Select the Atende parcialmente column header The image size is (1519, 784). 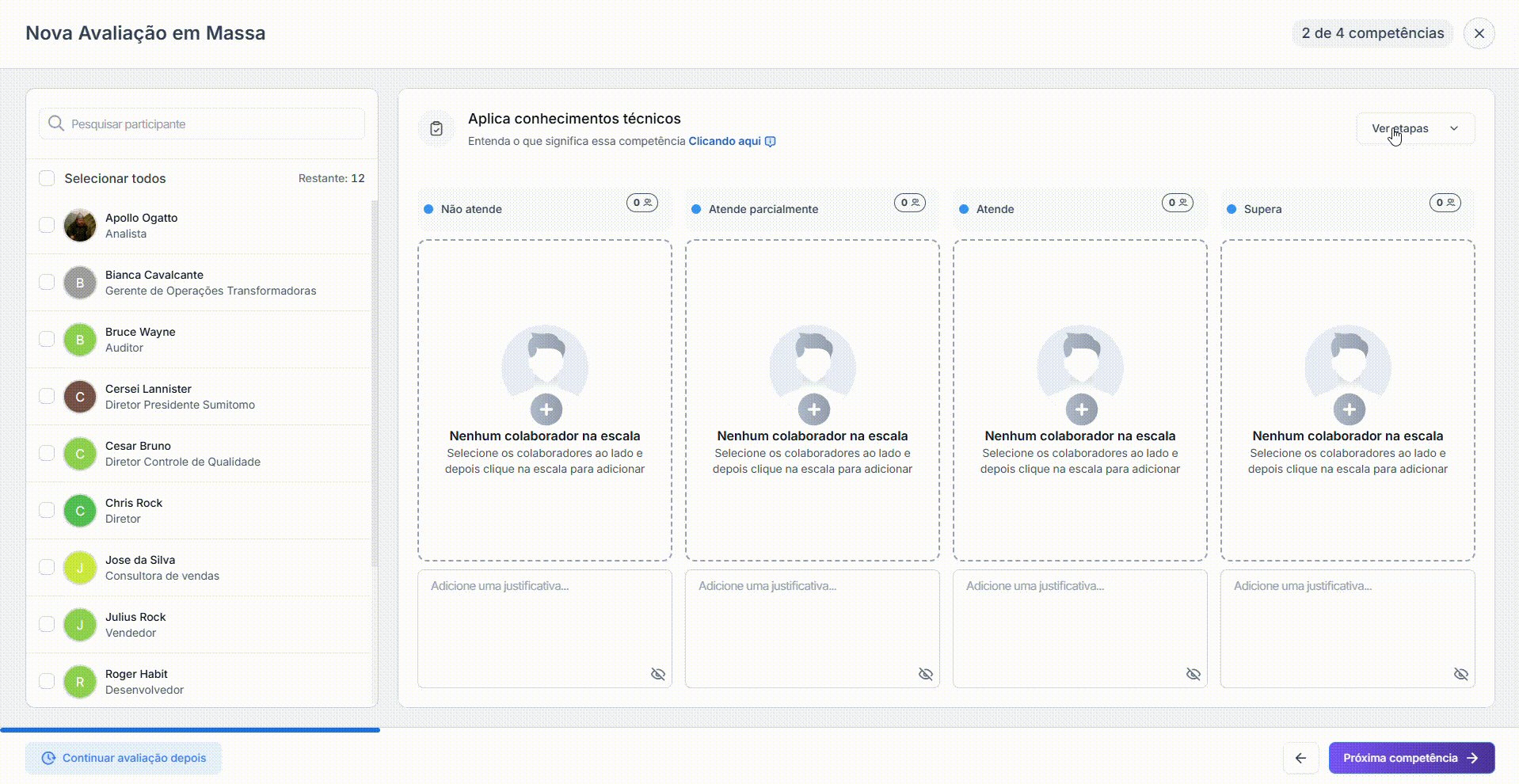pos(763,209)
